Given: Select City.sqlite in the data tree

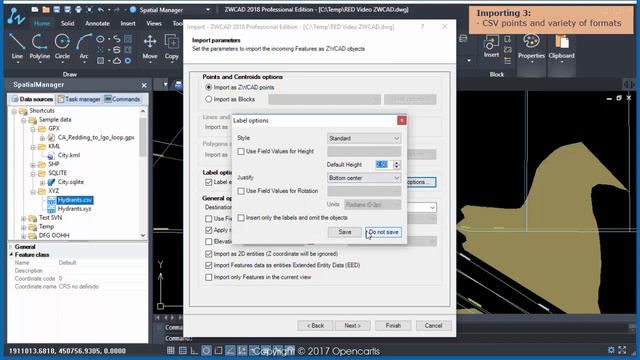Looking at the screenshot, I should [x=70, y=182].
